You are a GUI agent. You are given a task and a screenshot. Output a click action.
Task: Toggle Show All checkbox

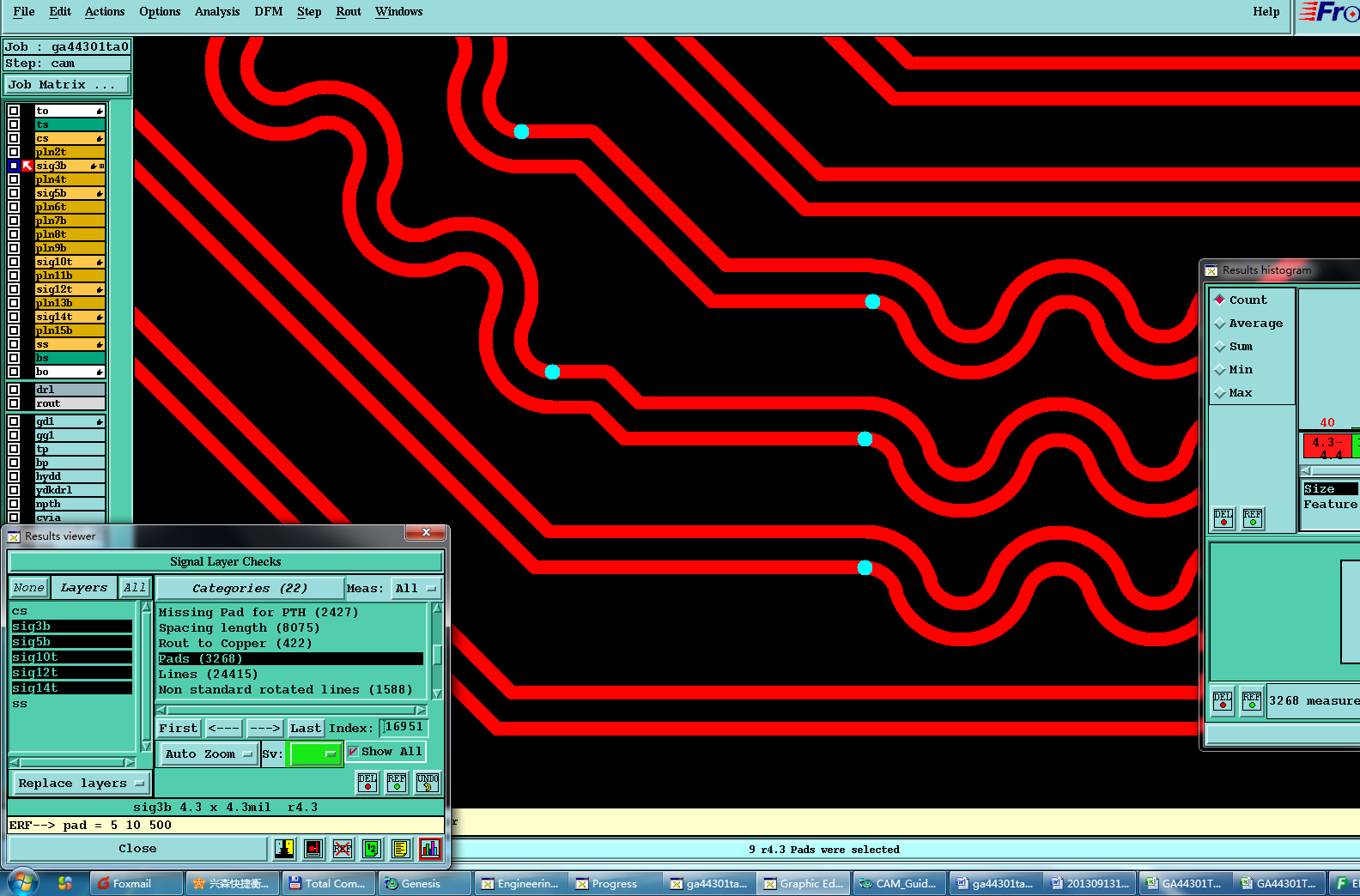pos(353,751)
